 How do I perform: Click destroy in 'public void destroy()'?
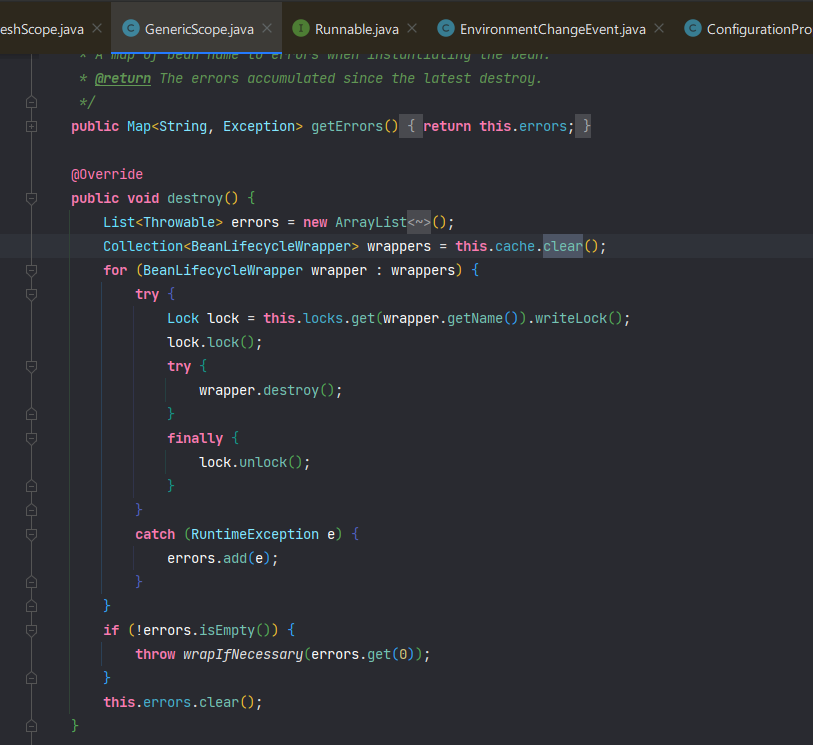click(x=195, y=198)
